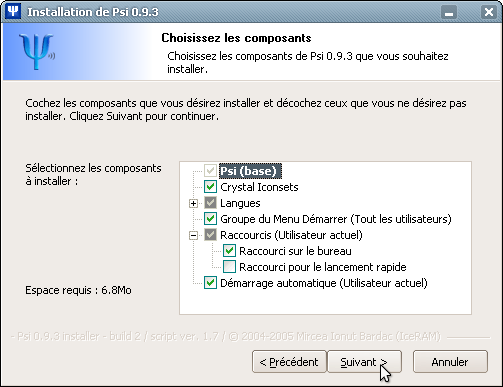This screenshot has width=503, height=387.
Task: Expand the Langues tree node
Action: click(193, 203)
